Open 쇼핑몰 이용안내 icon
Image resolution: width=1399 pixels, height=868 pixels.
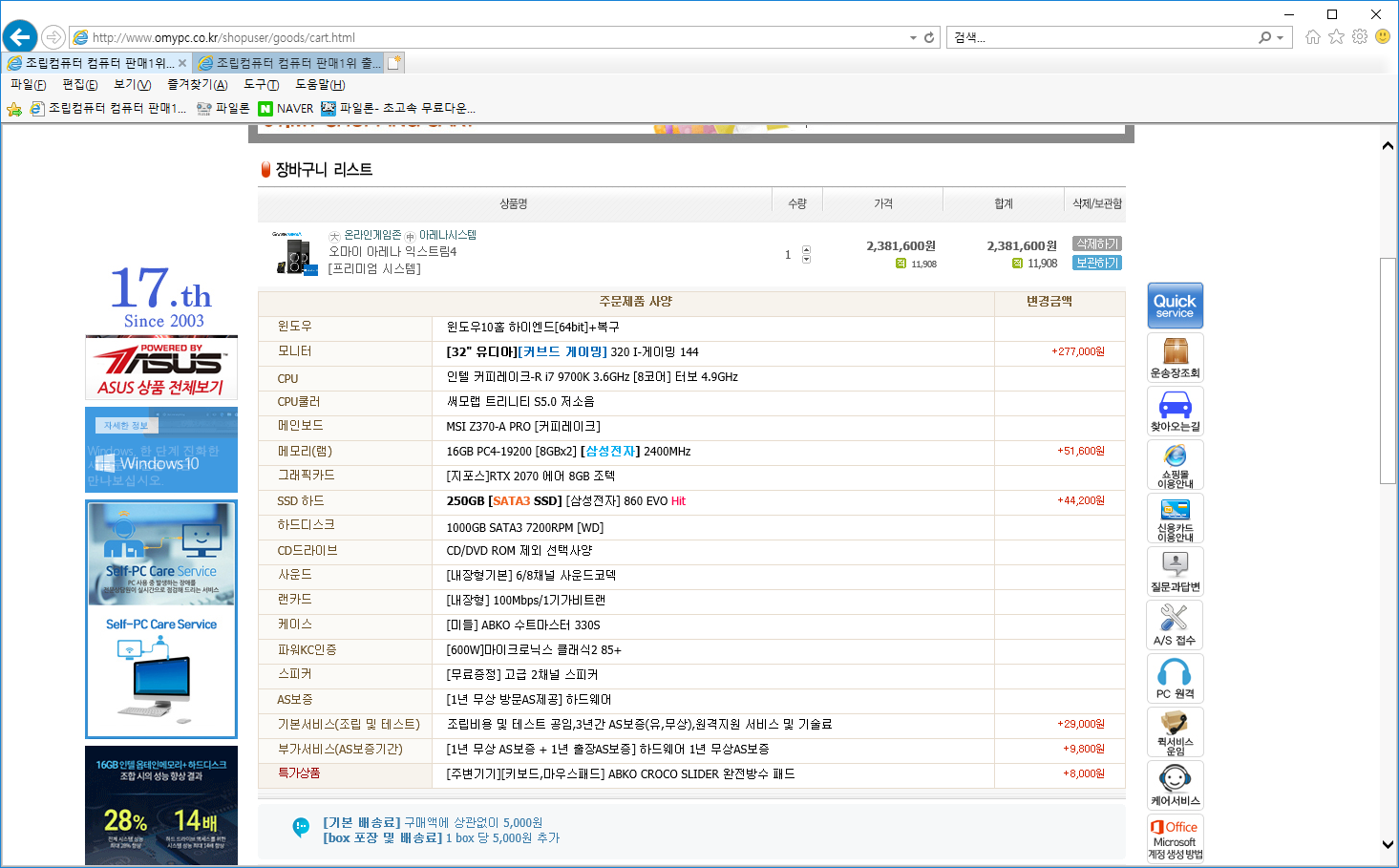click(1176, 465)
